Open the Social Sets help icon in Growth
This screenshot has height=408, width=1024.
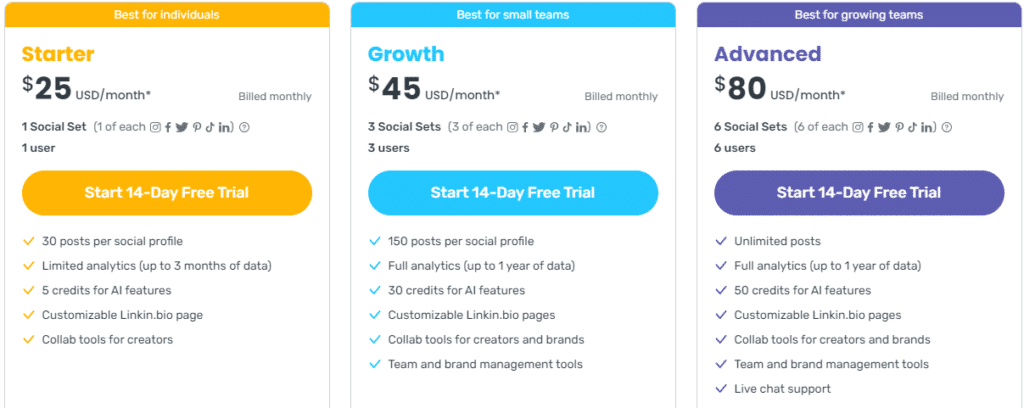pos(602,127)
